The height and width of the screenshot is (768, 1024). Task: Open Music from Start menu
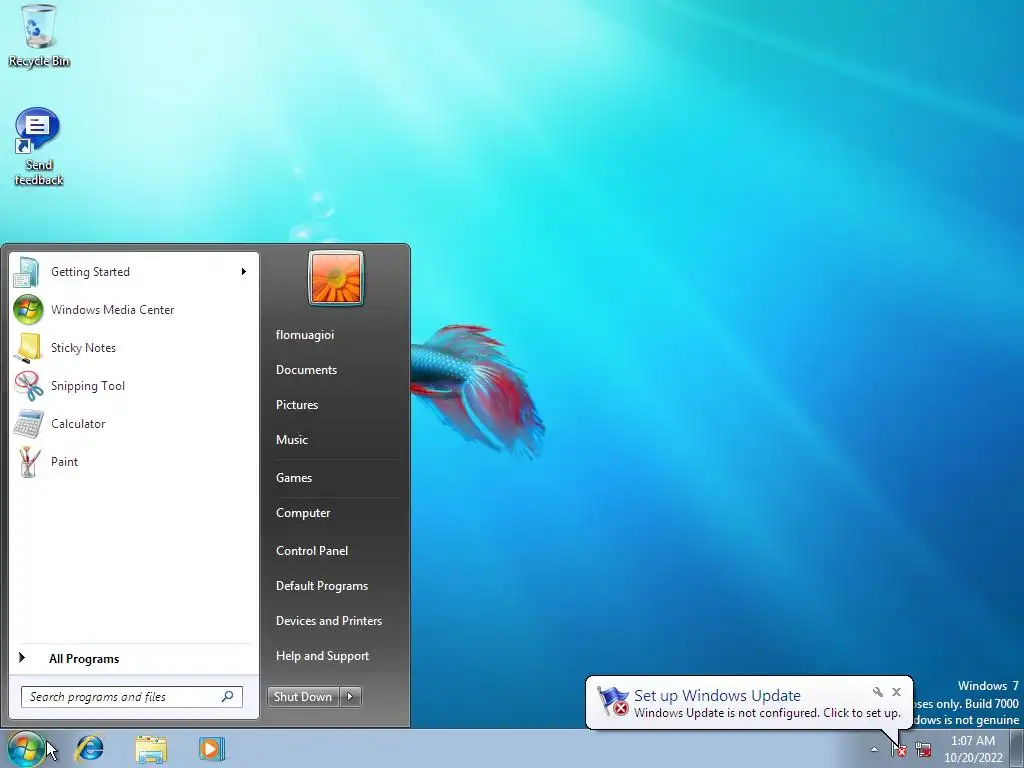(292, 440)
